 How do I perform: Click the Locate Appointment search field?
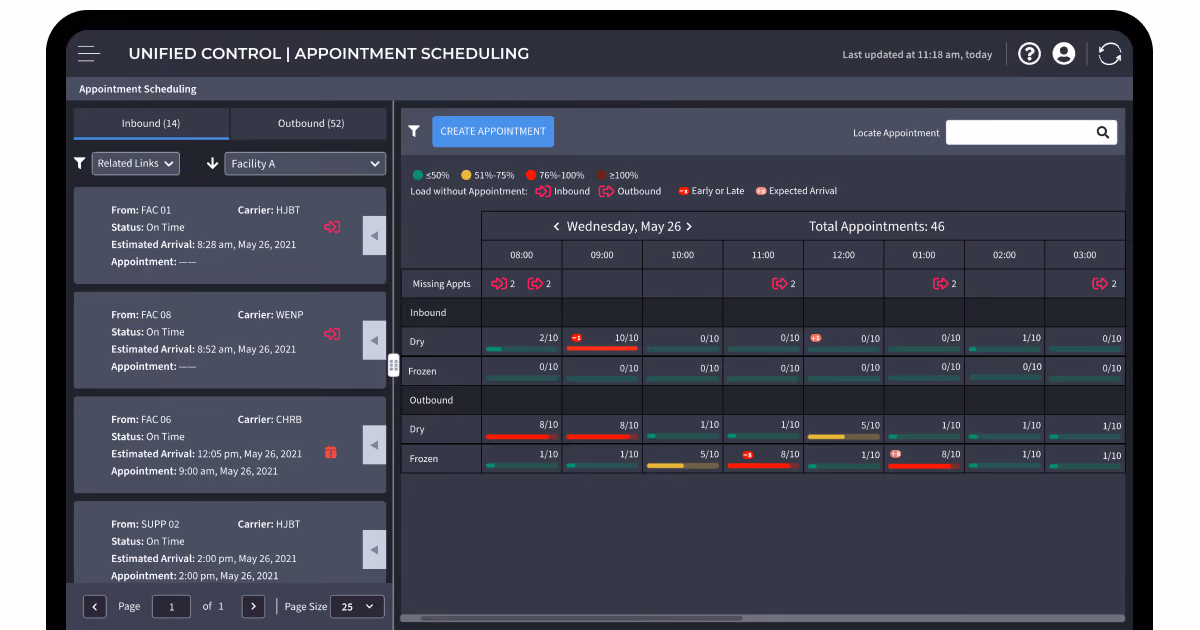[x=1031, y=132]
